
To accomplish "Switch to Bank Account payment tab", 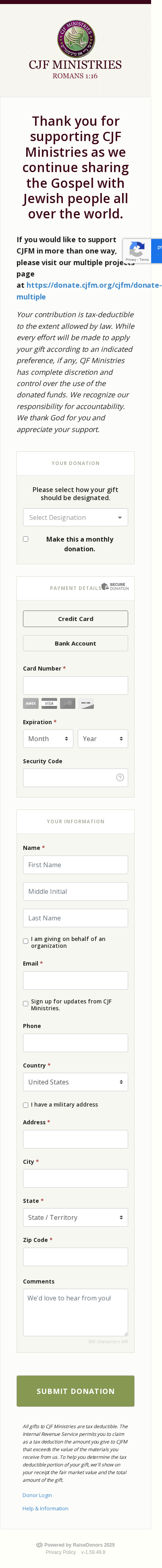I will [x=75, y=644].
